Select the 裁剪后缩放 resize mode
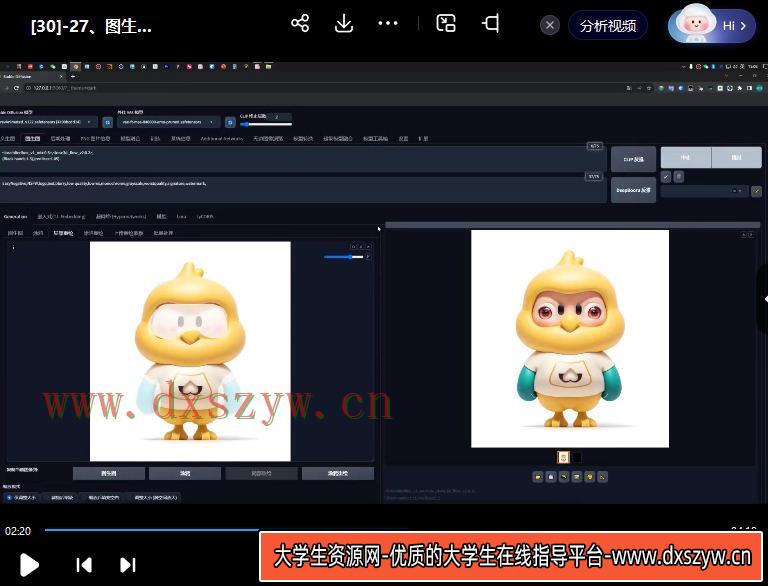 click(61, 497)
